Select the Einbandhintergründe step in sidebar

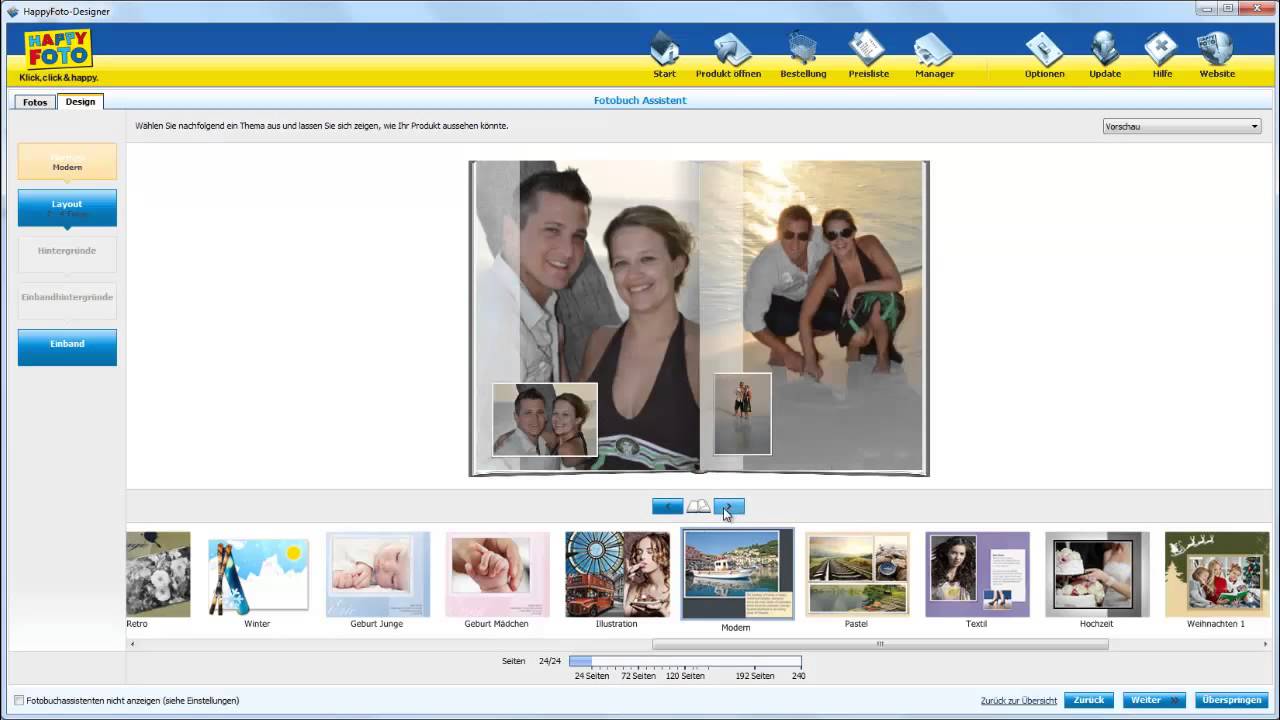click(x=67, y=301)
